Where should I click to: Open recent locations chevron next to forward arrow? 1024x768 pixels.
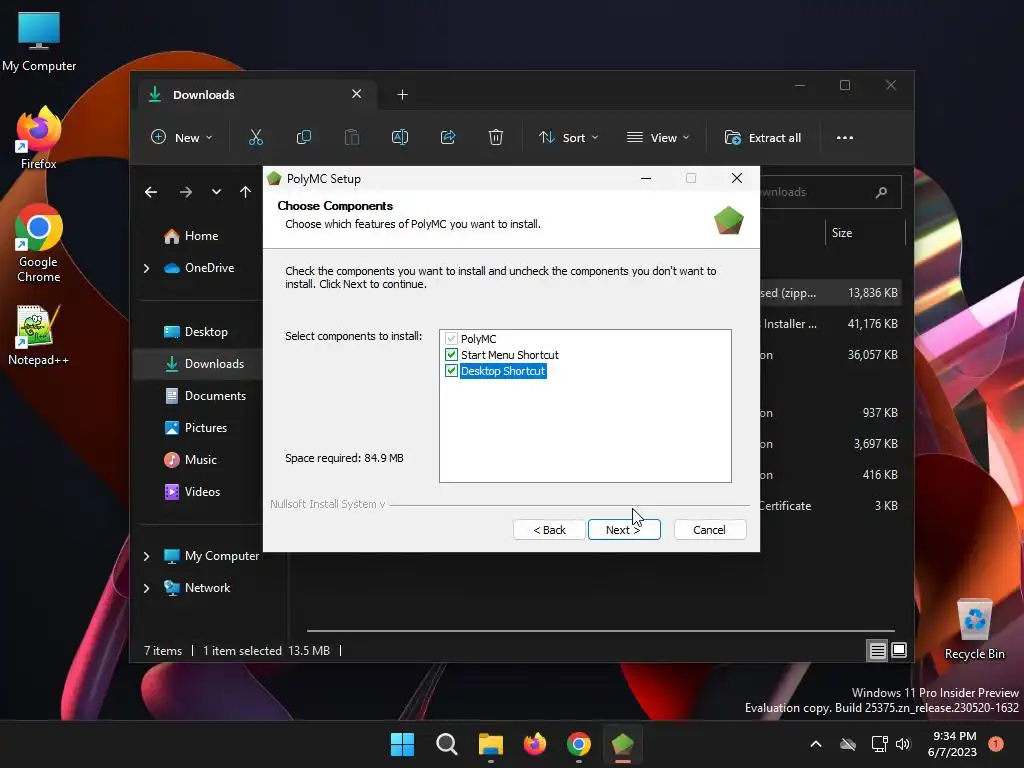tap(216, 192)
